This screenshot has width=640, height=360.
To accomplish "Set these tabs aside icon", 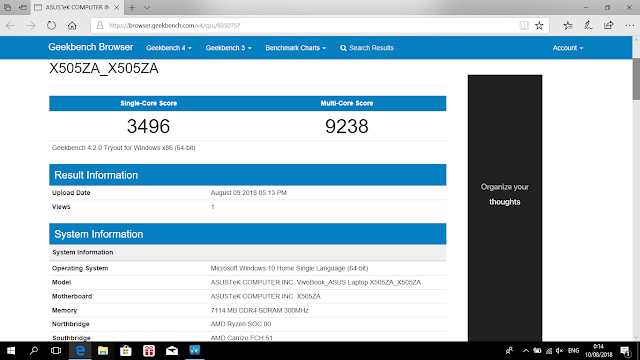I will (23, 7).
